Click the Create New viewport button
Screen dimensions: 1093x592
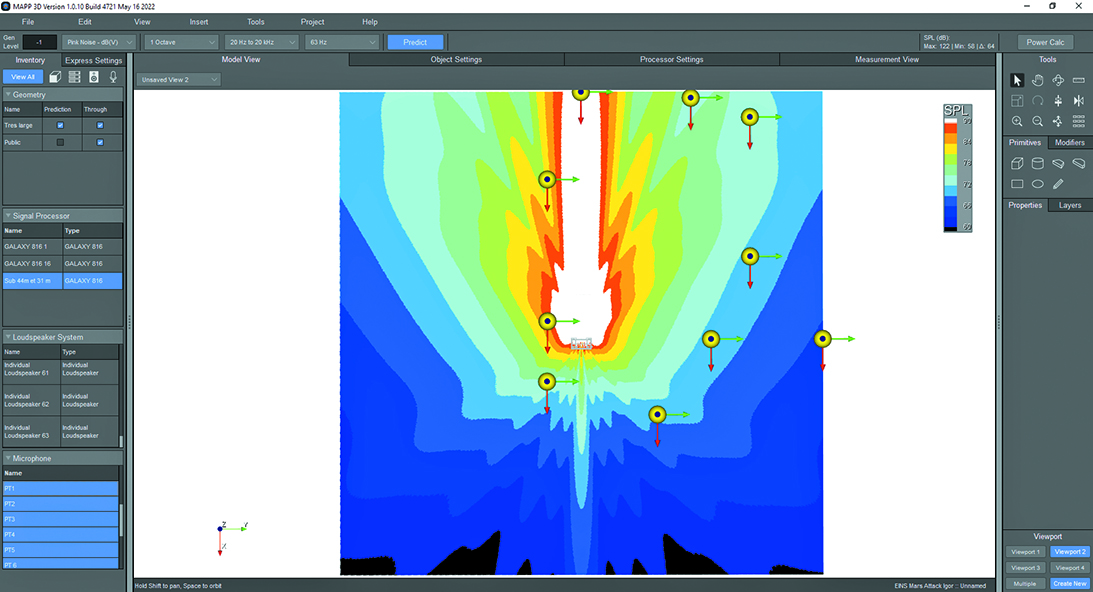click(1069, 584)
